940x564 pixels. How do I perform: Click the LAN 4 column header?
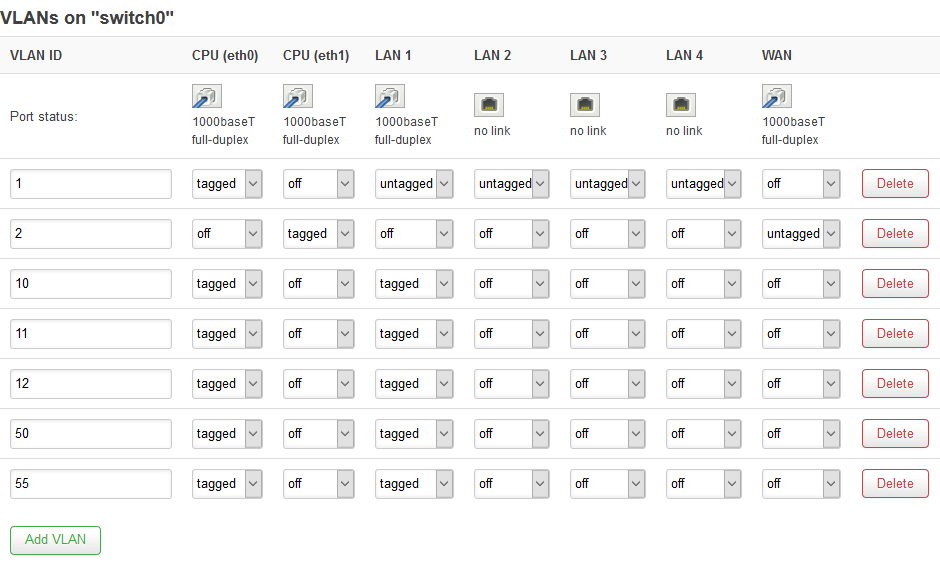click(685, 56)
